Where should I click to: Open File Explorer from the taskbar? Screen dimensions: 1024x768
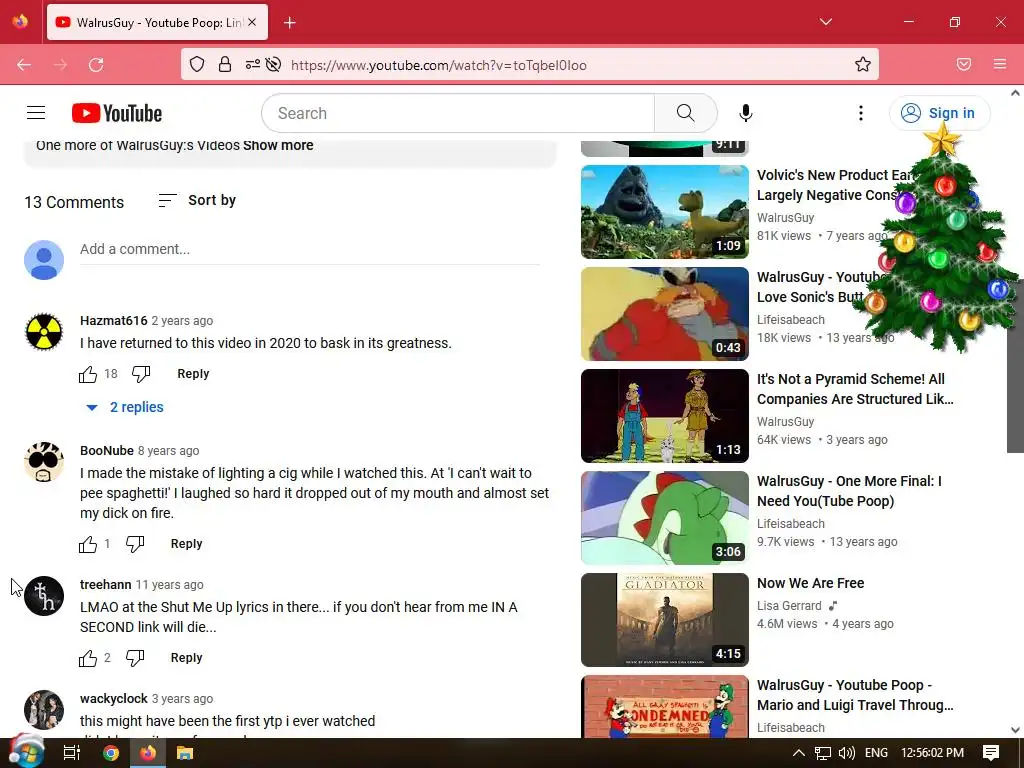click(x=185, y=753)
